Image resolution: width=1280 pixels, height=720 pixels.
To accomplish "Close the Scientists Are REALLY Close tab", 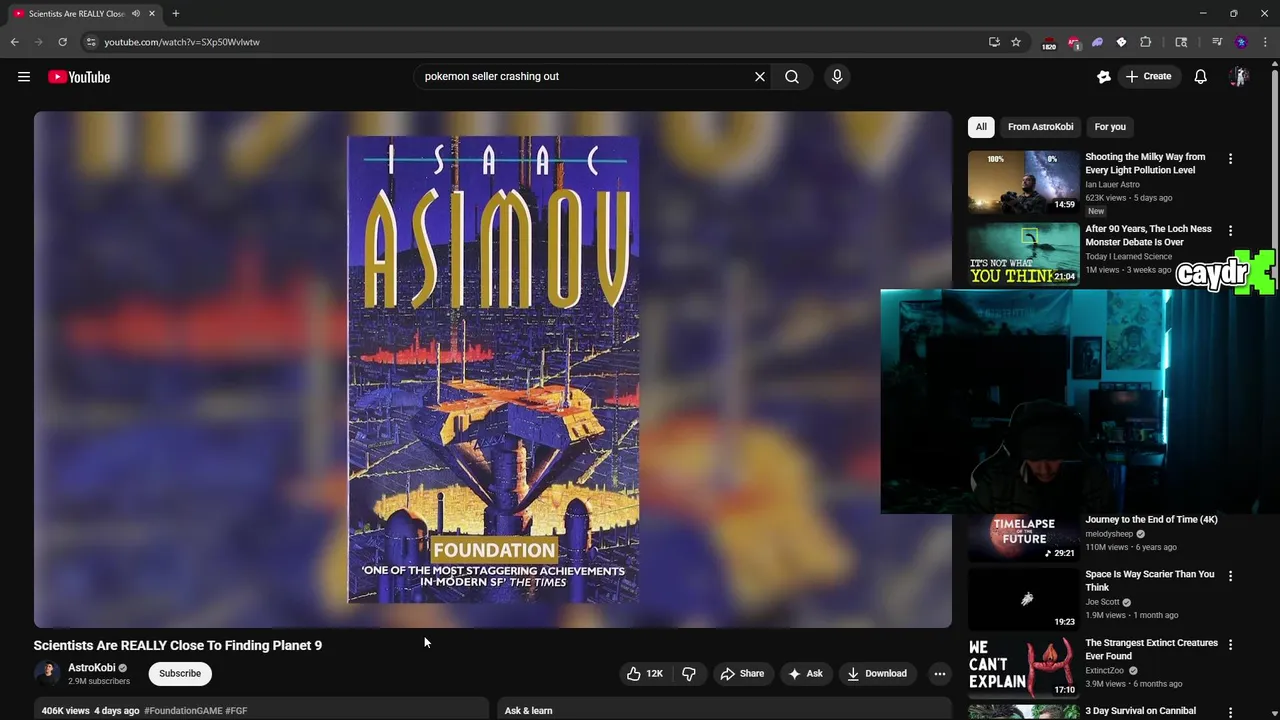I will pos(152,13).
